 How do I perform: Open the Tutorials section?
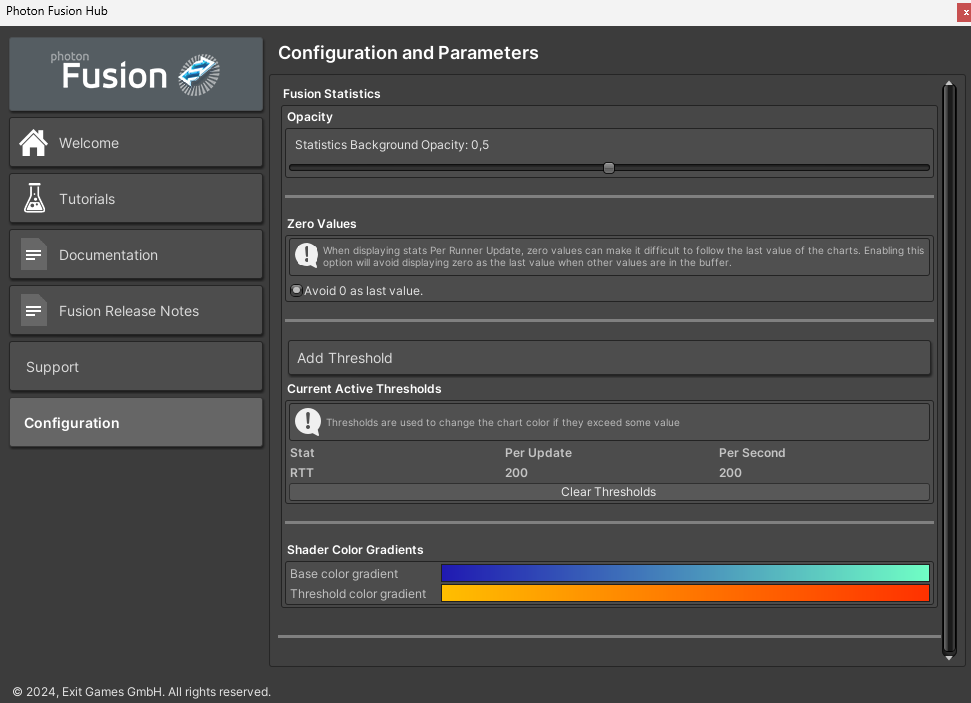tap(135, 198)
